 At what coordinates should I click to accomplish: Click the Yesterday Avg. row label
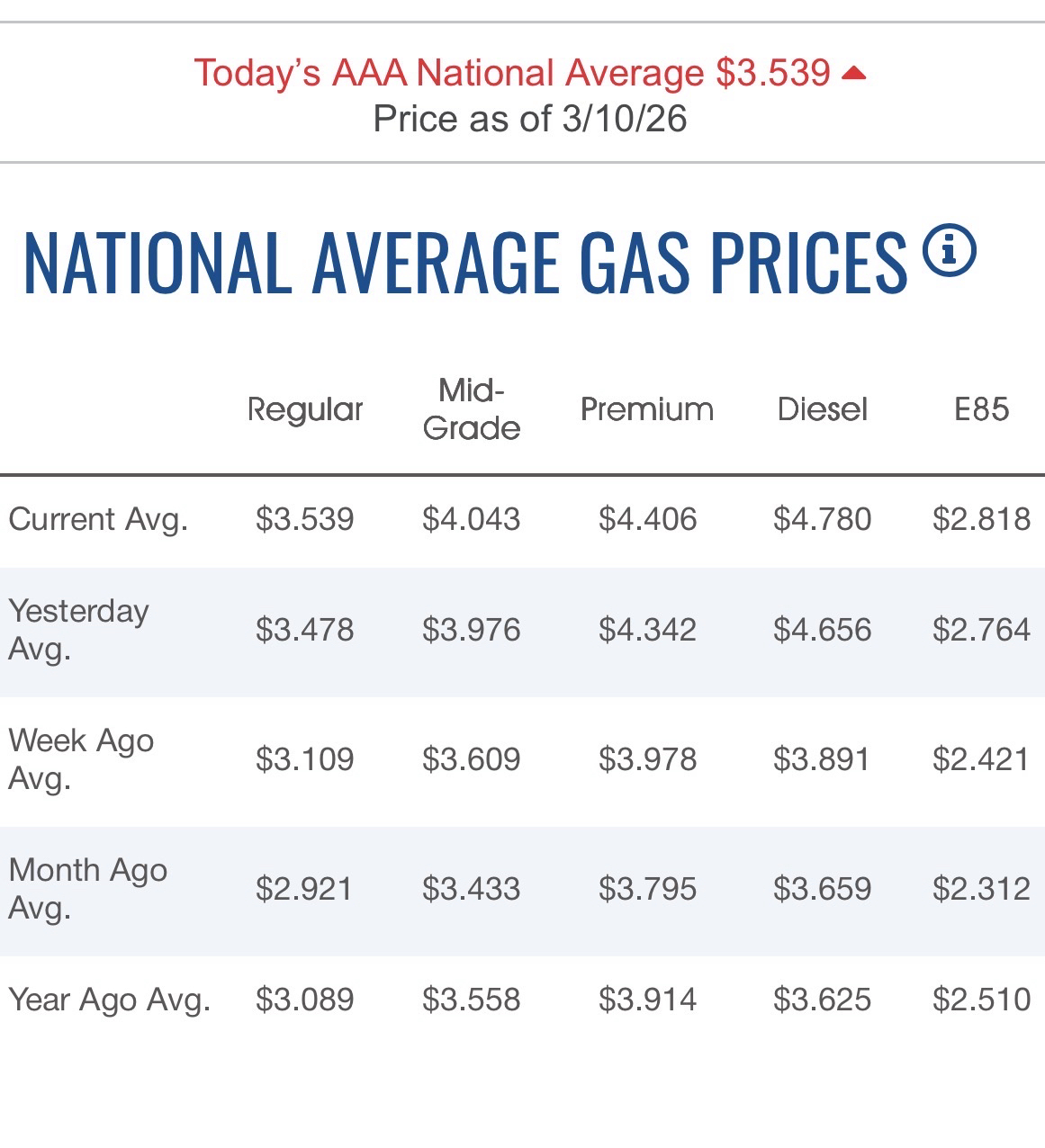(78, 630)
